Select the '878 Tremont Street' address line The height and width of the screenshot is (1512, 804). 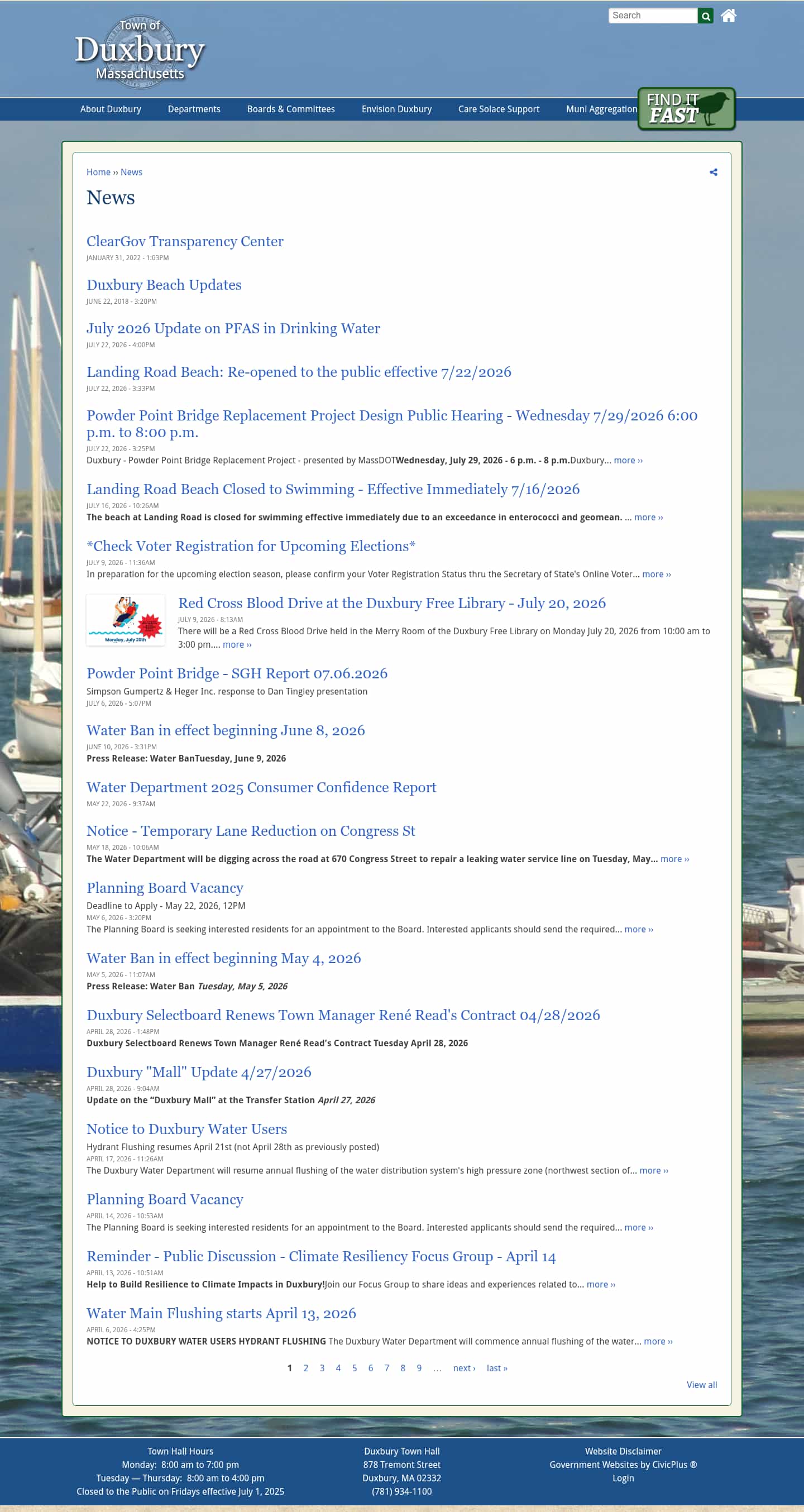pos(401,1465)
